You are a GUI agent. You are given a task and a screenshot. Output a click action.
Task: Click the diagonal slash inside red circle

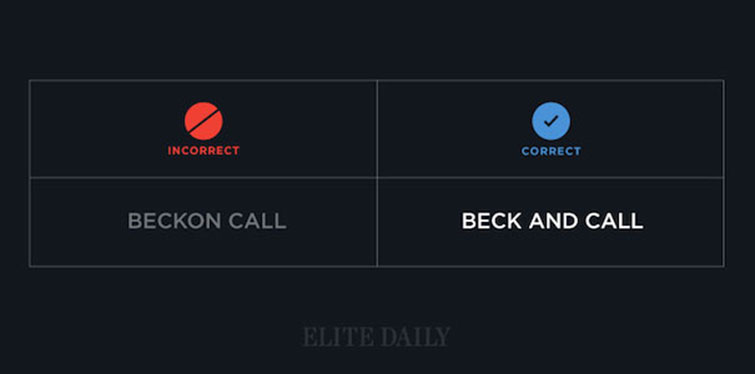205,122
